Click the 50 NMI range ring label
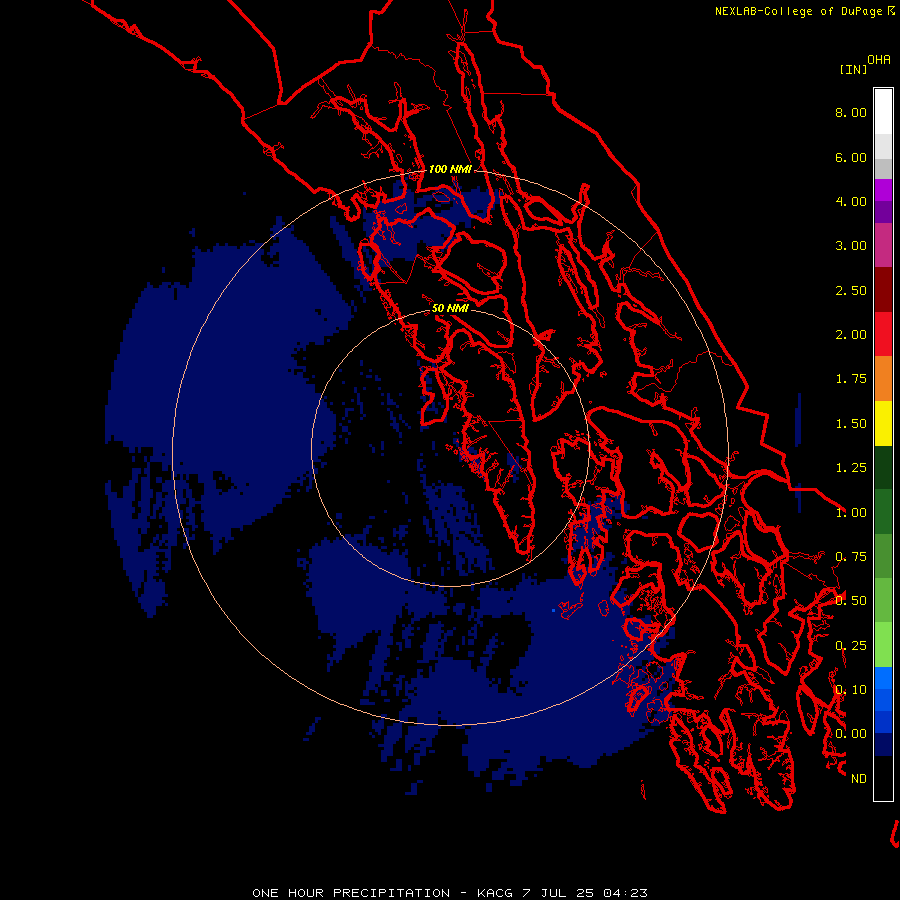This screenshot has height=900, width=900. [450, 309]
